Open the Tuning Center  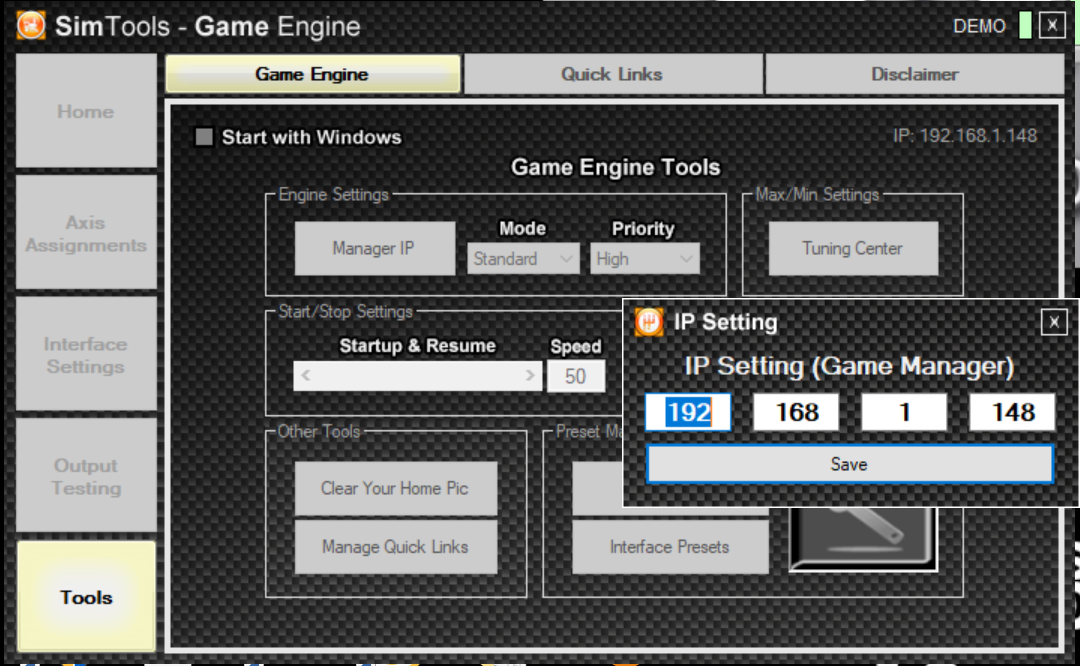(x=853, y=248)
